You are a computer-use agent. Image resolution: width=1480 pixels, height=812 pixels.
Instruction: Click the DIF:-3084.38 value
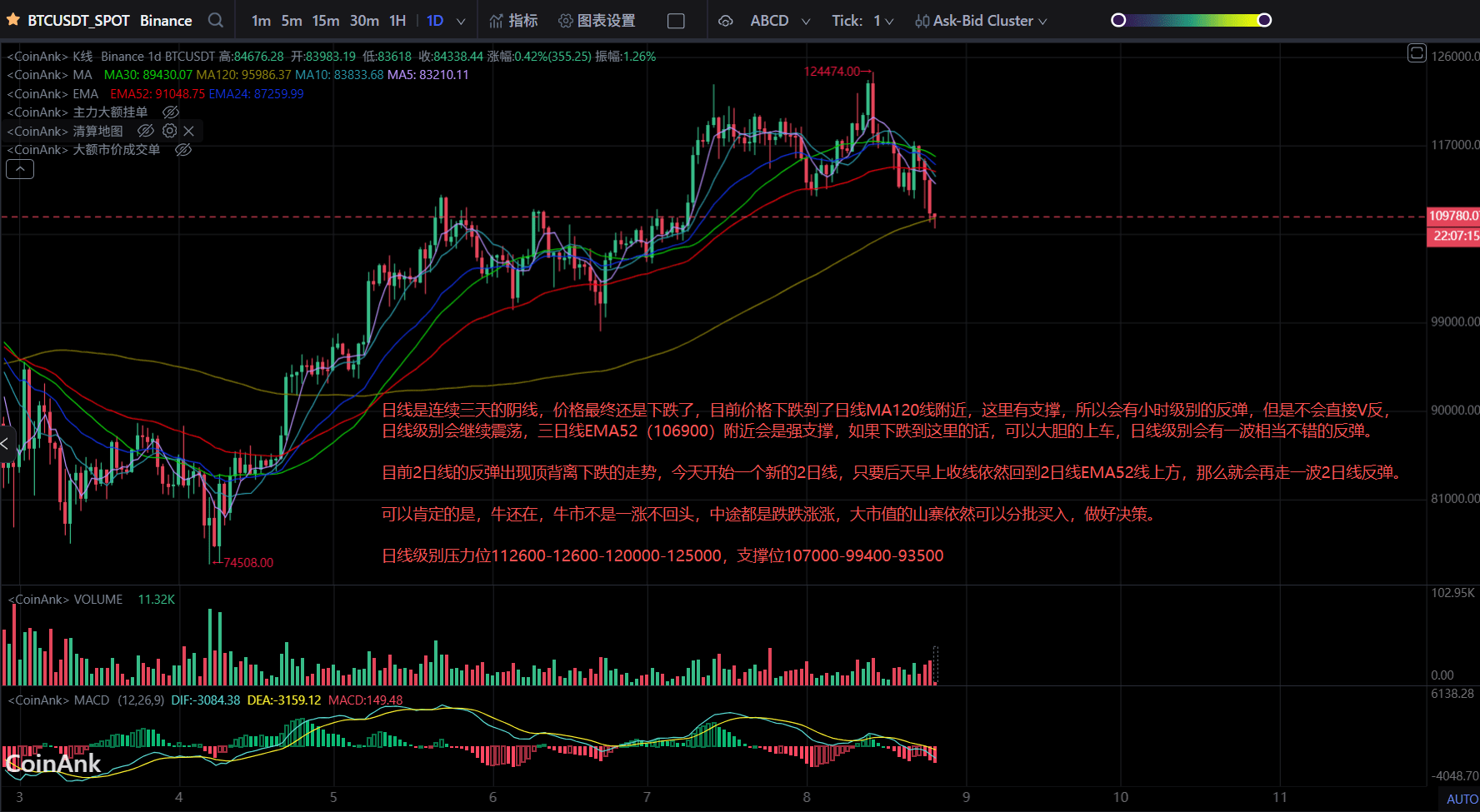[x=206, y=700]
